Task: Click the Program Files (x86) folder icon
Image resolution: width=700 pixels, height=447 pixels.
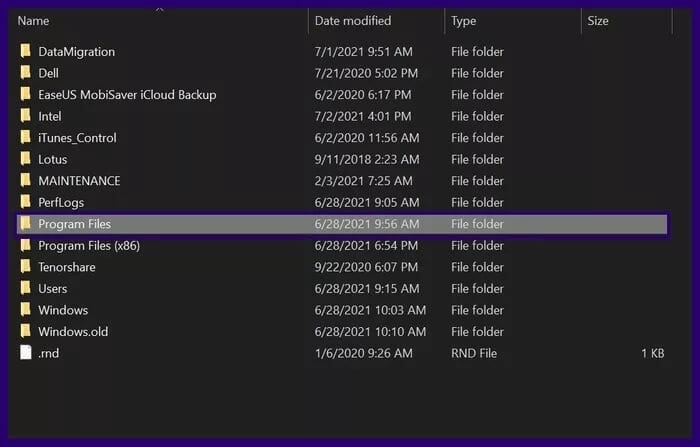Action: (x=26, y=245)
